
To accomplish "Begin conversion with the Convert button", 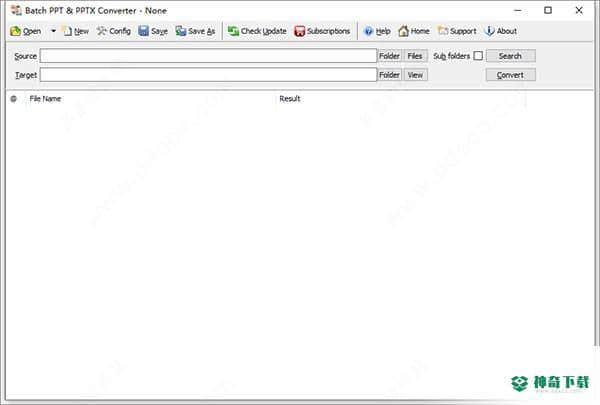I will click(x=510, y=75).
